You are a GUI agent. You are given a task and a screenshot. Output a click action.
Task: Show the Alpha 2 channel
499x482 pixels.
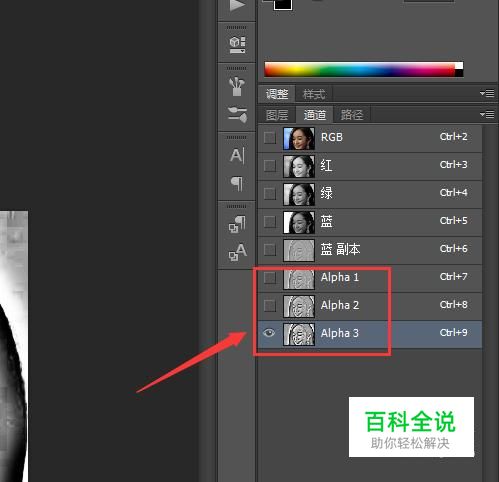269,305
